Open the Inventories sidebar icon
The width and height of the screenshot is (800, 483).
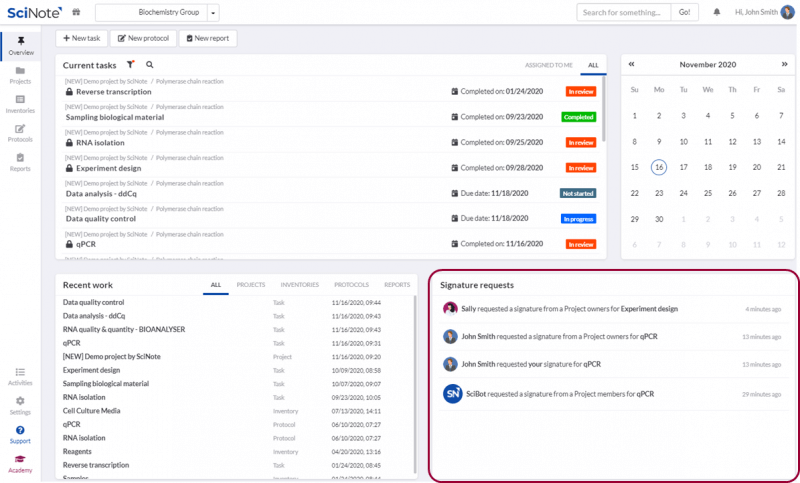[x=20, y=104]
